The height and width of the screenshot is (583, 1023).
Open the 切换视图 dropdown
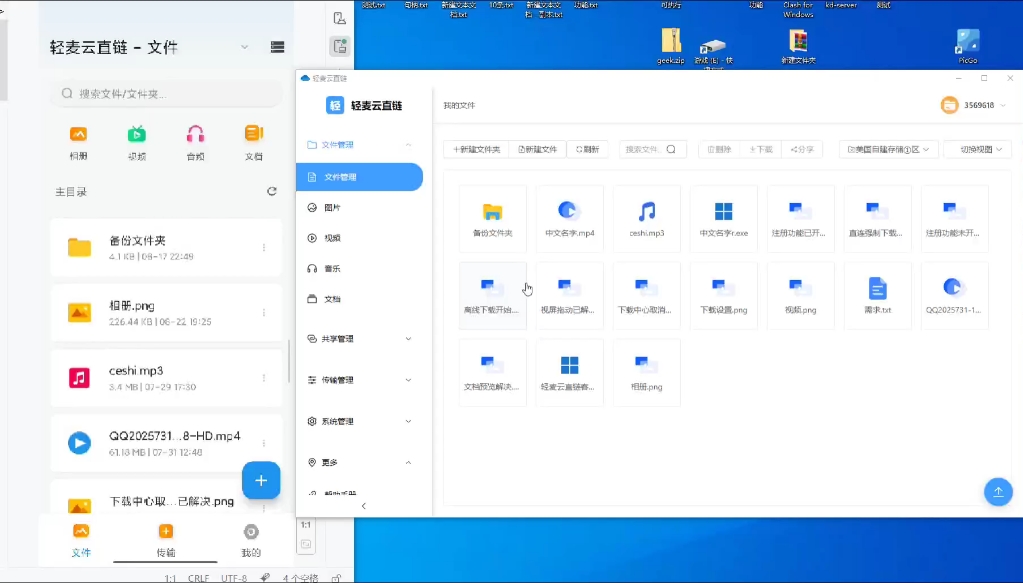[977, 149]
